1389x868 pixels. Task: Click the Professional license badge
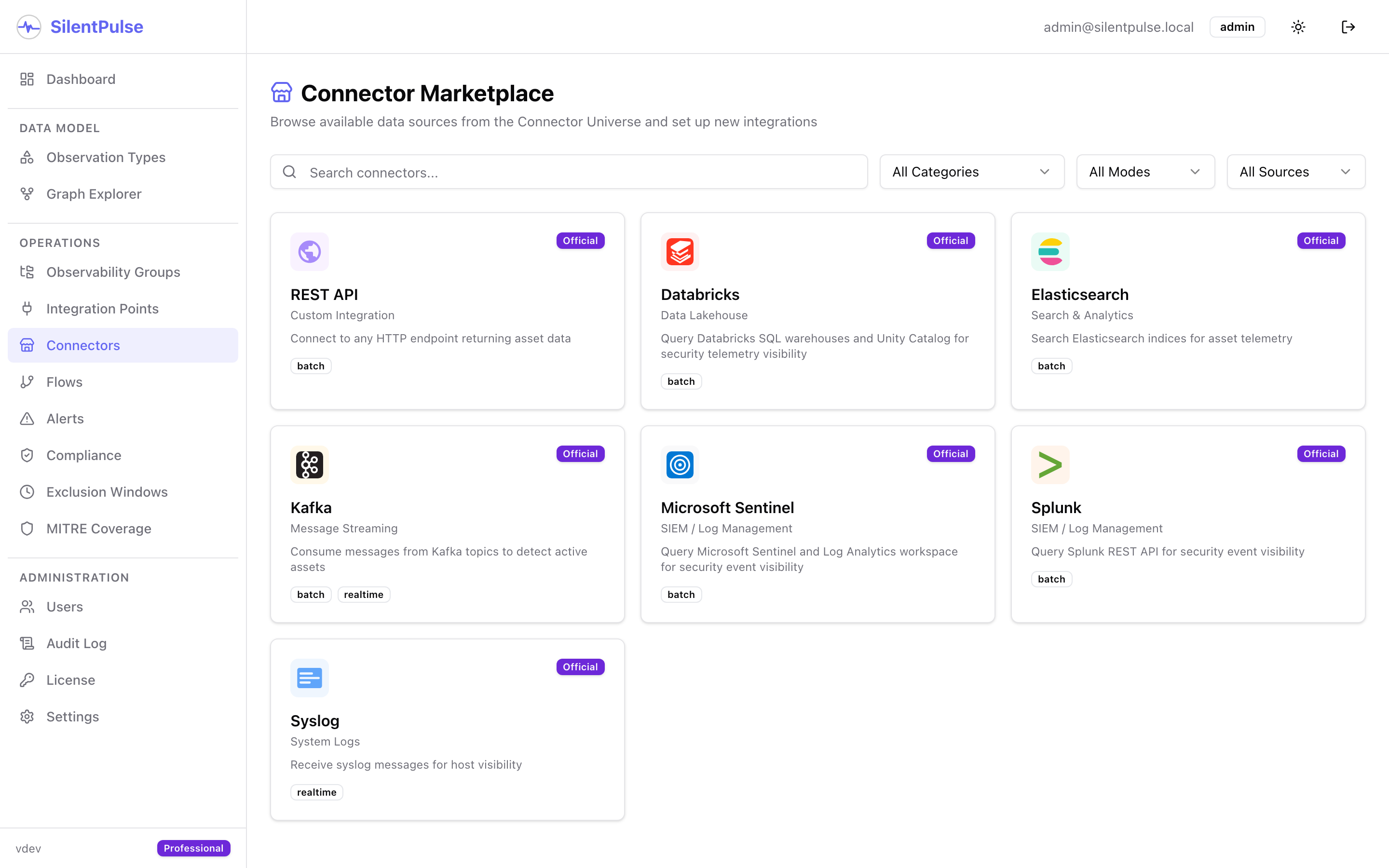click(x=193, y=848)
